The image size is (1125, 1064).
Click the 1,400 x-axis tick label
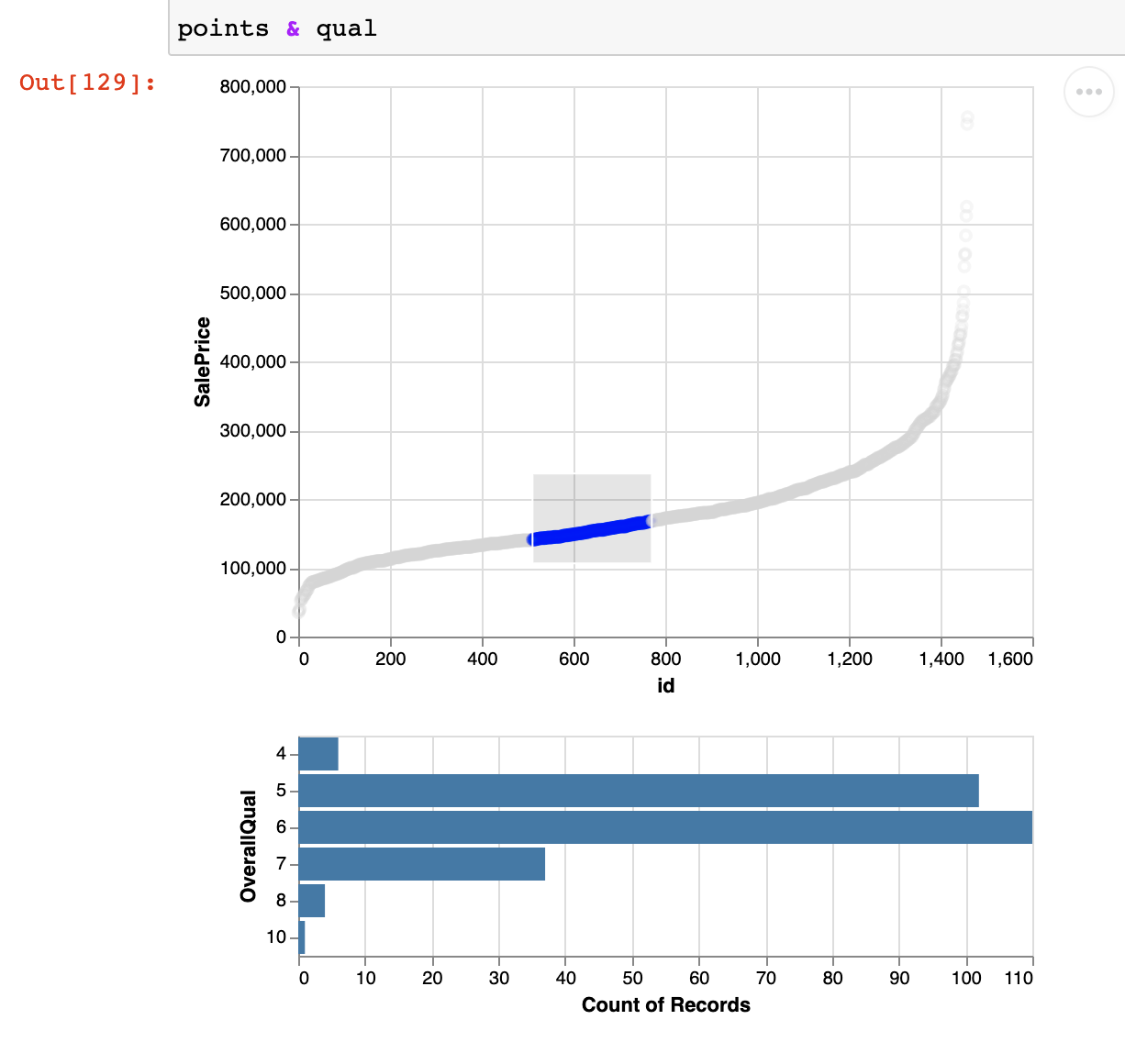pyautogui.click(x=941, y=659)
